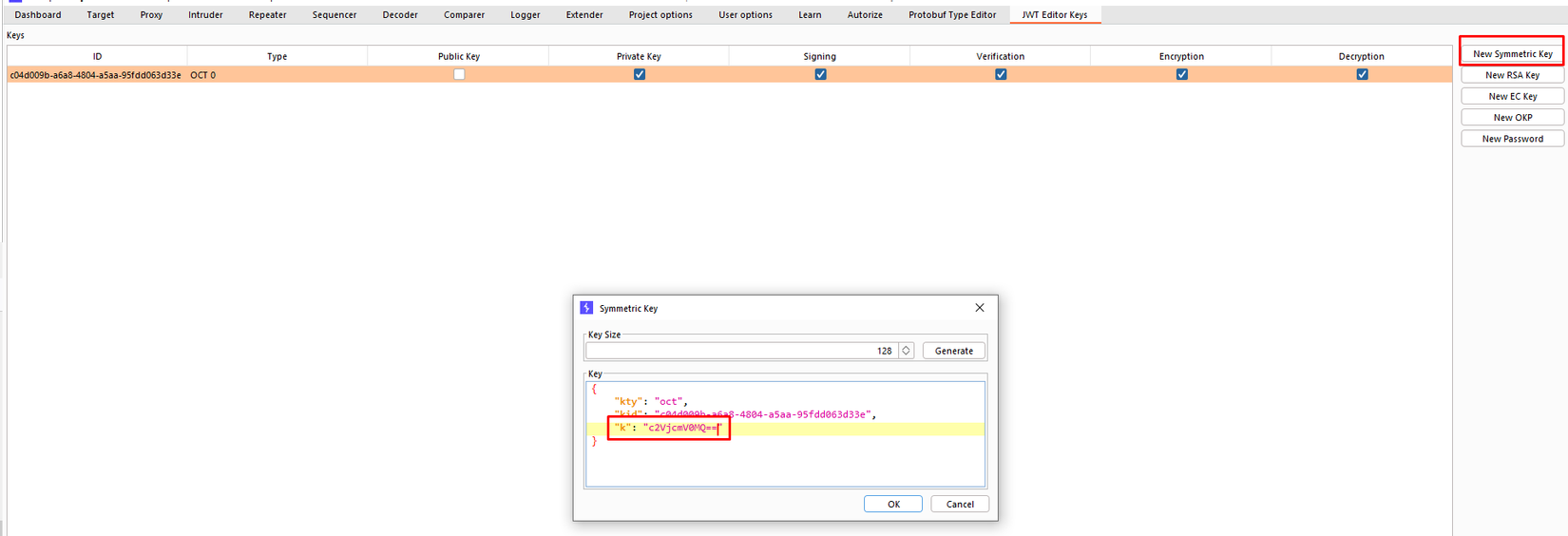
Task: Open the Dashboard tab
Action: 38,14
